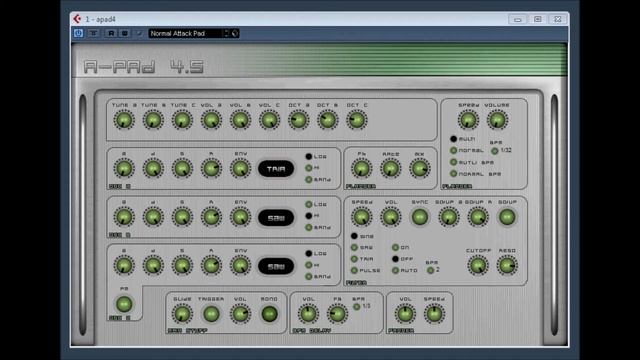Click the Tune A knob

pos(124,120)
